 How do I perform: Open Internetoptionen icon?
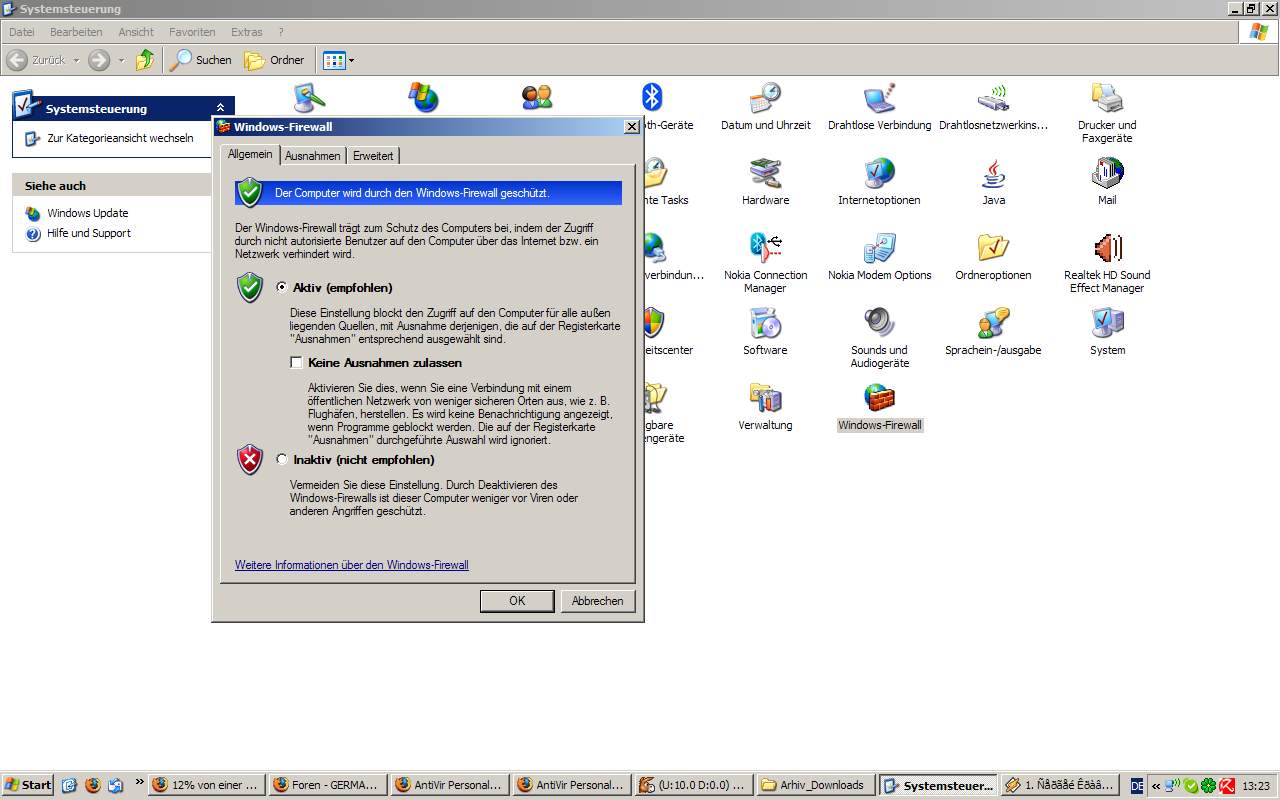pyautogui.click(x=879, y=182)
